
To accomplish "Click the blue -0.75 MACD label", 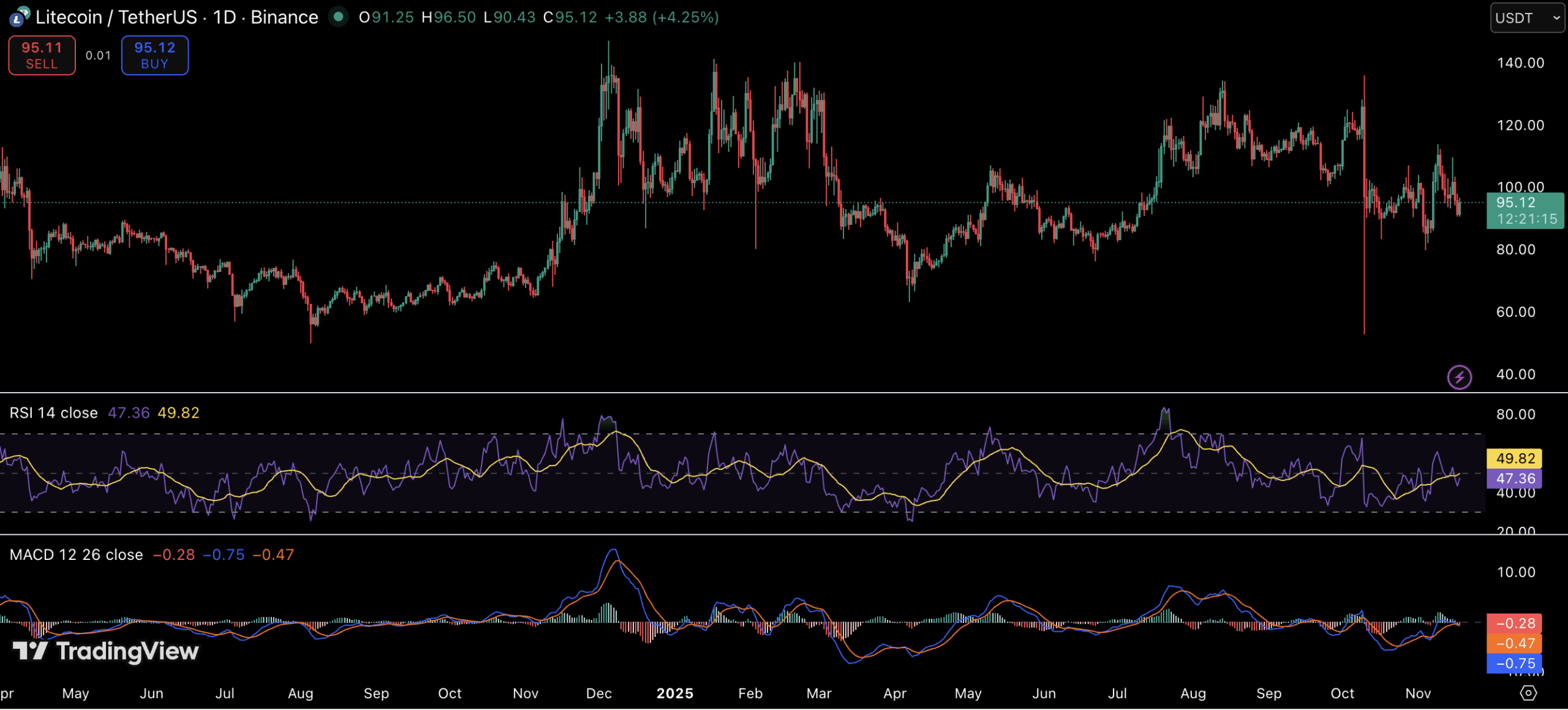I will pyautogui.click(x=1515, y=663).
